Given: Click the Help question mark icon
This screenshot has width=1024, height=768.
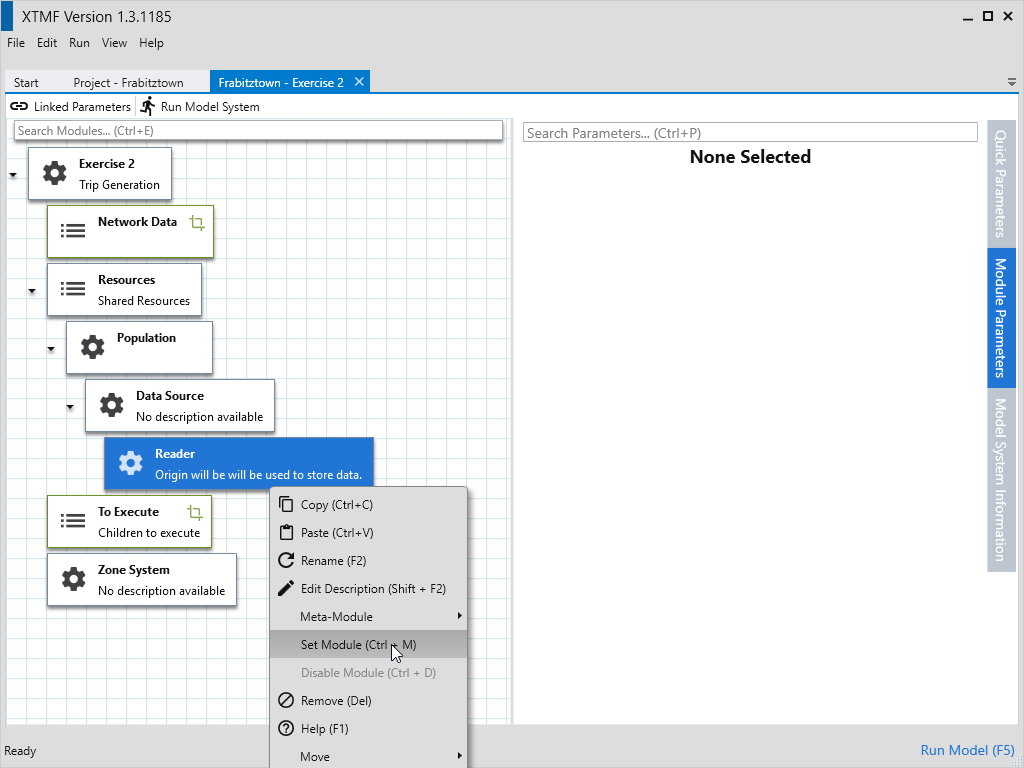Looking at the screenshot, I should pyautogui.click(x=286, y=728).
